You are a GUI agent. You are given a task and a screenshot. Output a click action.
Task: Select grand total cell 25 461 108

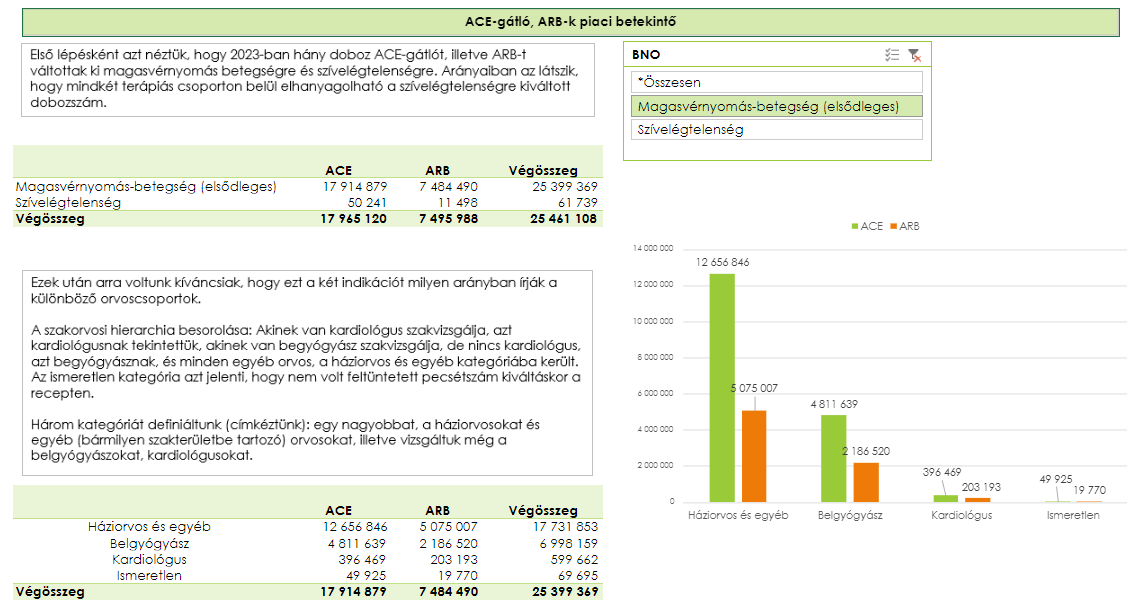[564, 218]
